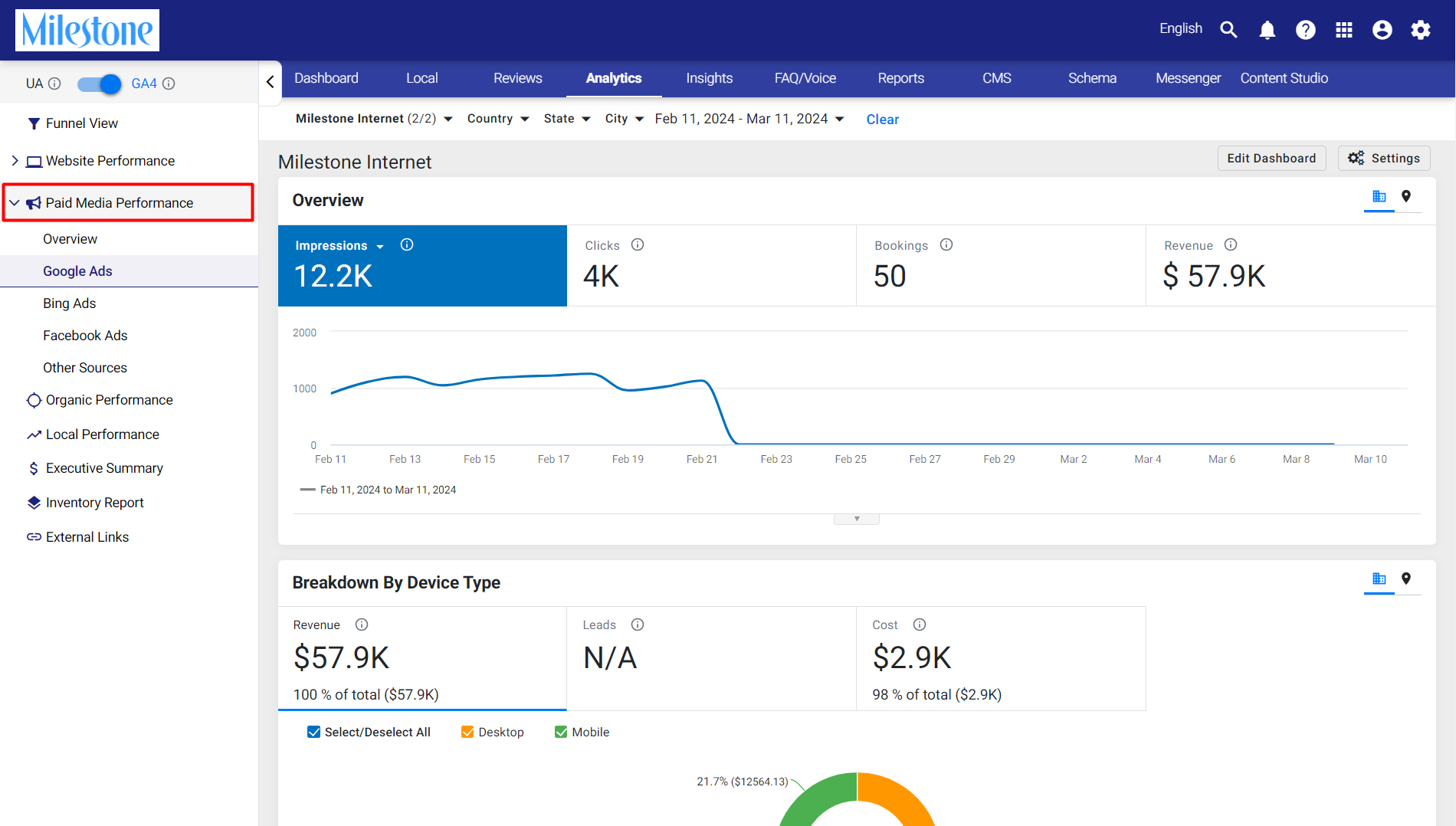
Task: Uncheck the Desktop checkbox
Action: [467, 733]
